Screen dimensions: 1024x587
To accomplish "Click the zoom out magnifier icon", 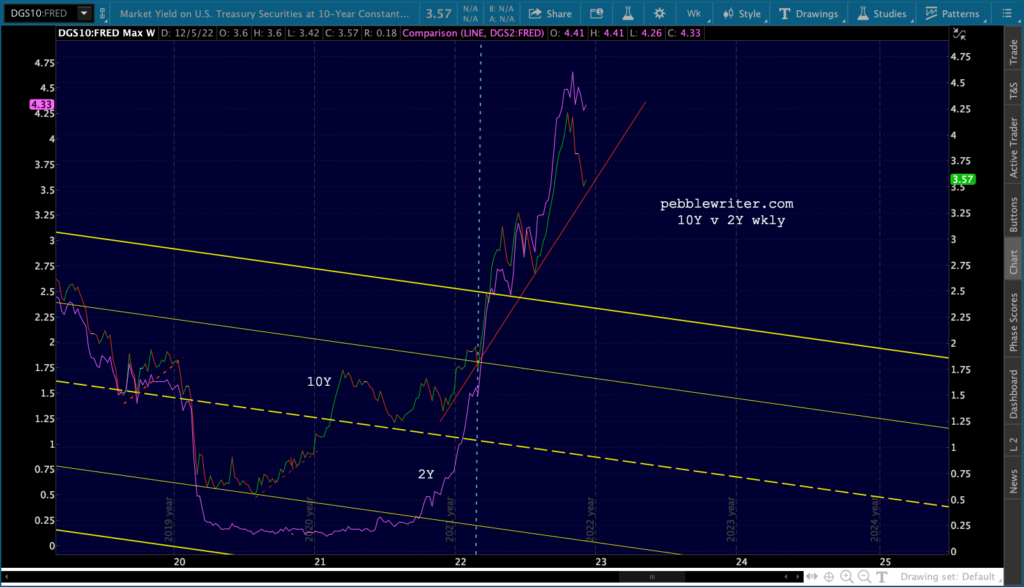I will pyautogui.click(x=864, y=577).
